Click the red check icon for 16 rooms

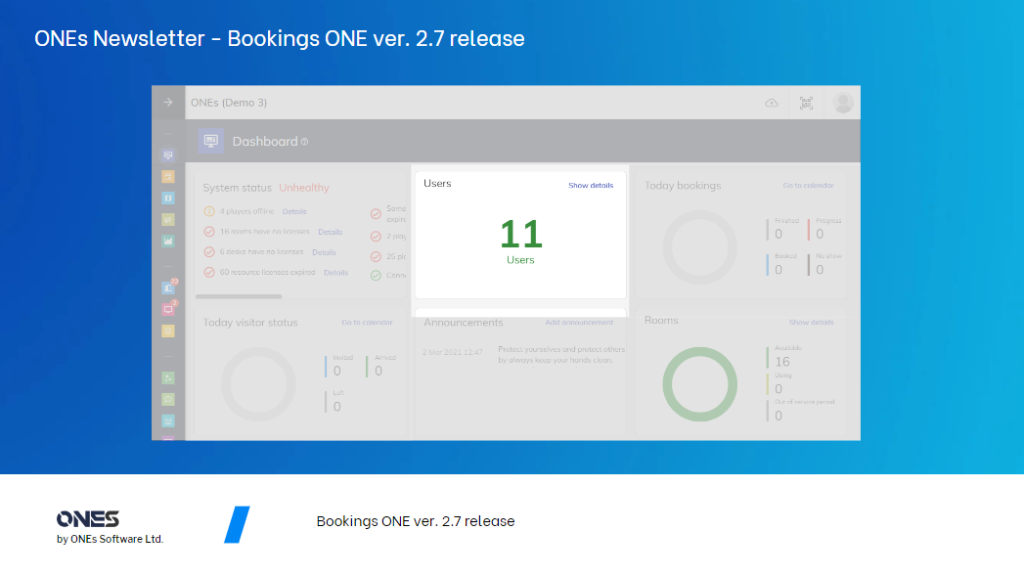coord(209,231)
